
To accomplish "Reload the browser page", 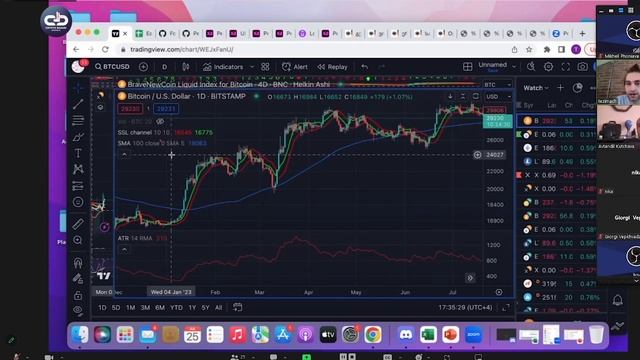I will point(105,49).
